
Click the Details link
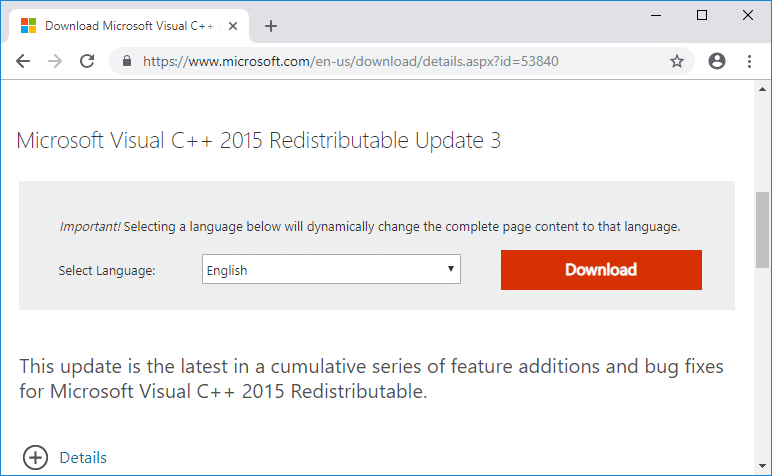click(x=83, y=458)
